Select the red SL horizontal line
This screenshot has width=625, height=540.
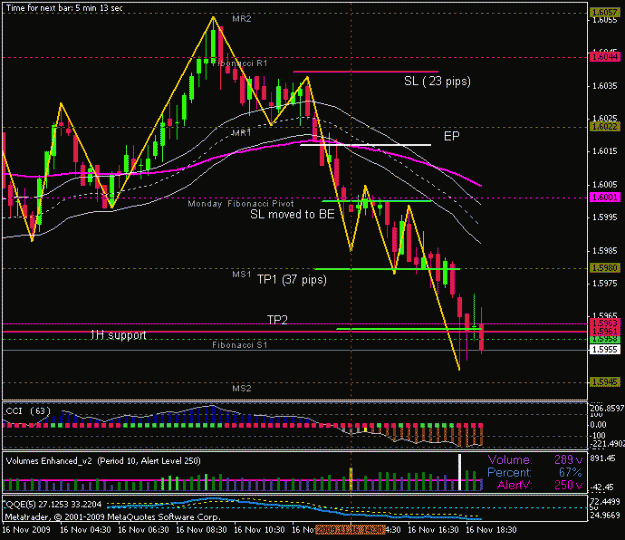[366, 72]
